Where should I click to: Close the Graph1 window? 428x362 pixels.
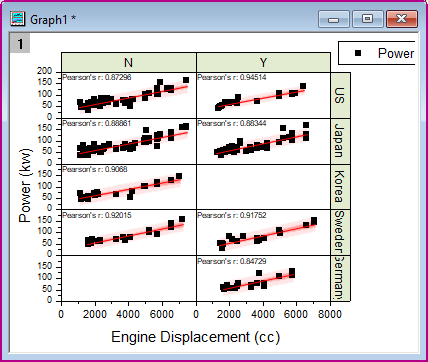pyautogui.click(x=402, y=19)
